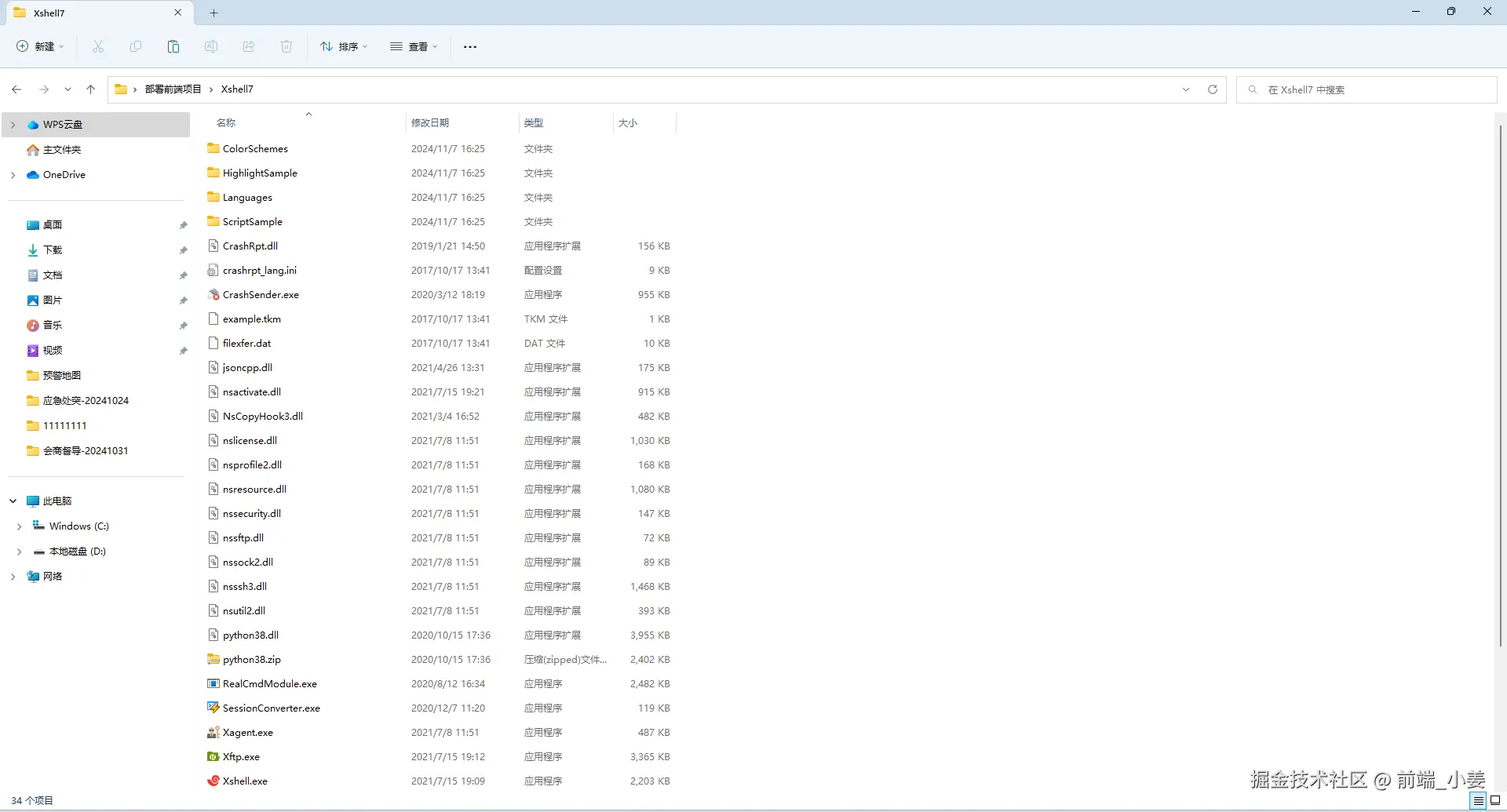Sort by the 修改日期 column header
The height and width of the screenshot is (812, 1507).
[x=430, y=123]
